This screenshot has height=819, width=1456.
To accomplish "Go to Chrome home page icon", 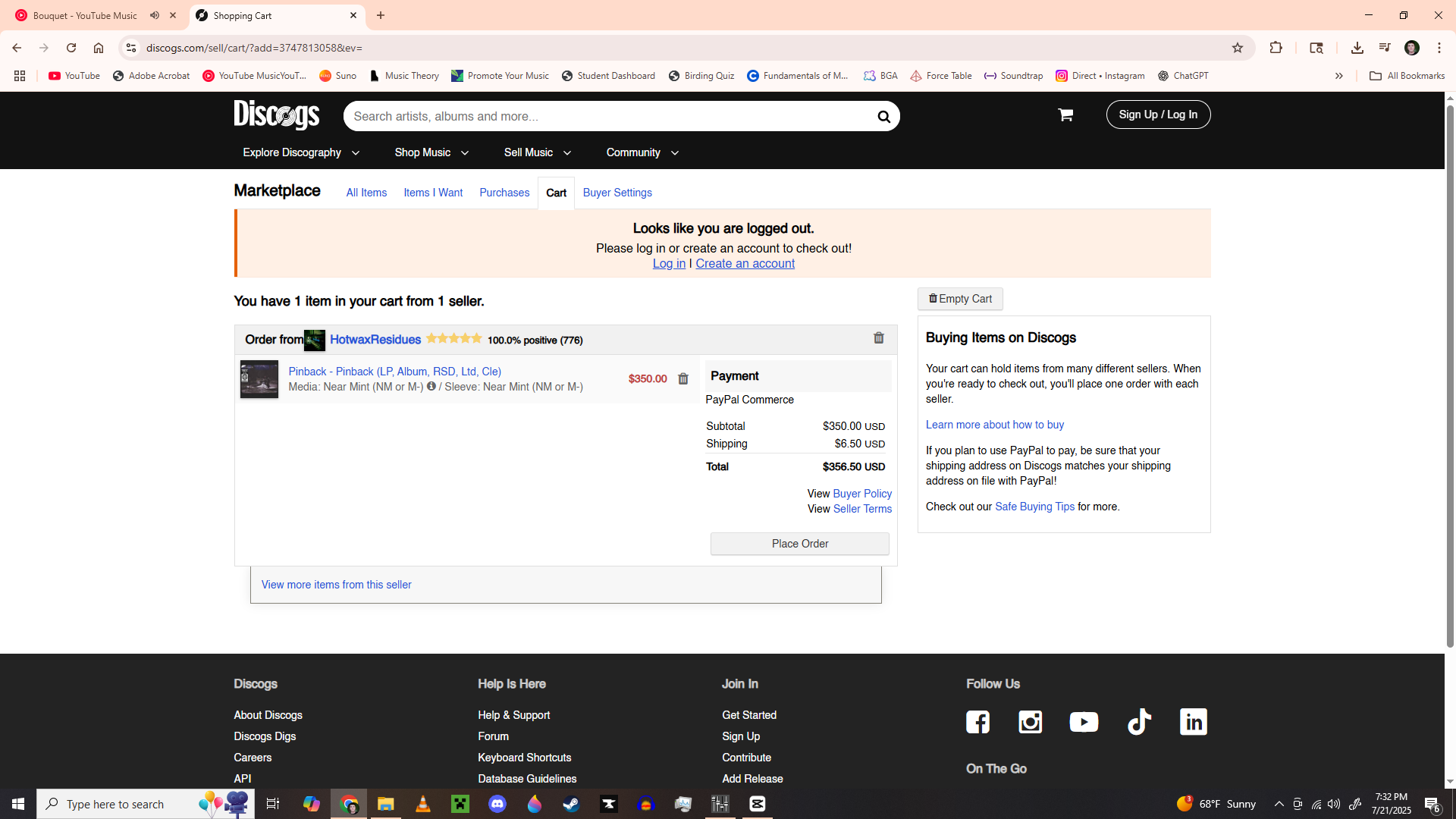I will (99, 48).
